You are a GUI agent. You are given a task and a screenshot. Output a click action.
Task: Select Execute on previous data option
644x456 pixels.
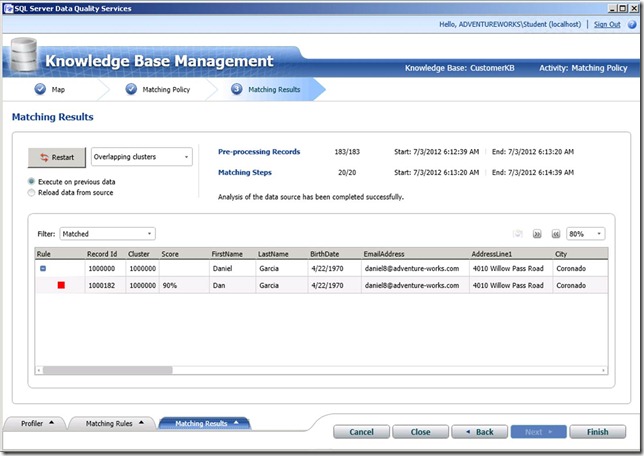click(33, 182)
